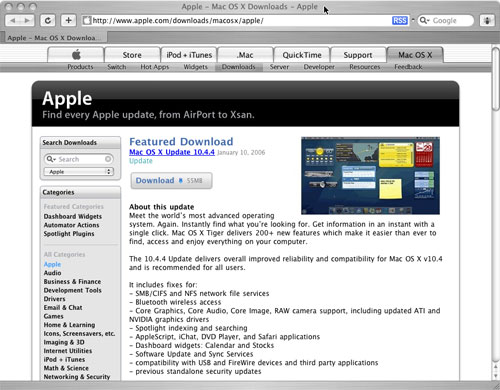
Task: Go to Switch subnavigation link
Action: (x=117, y=67)
